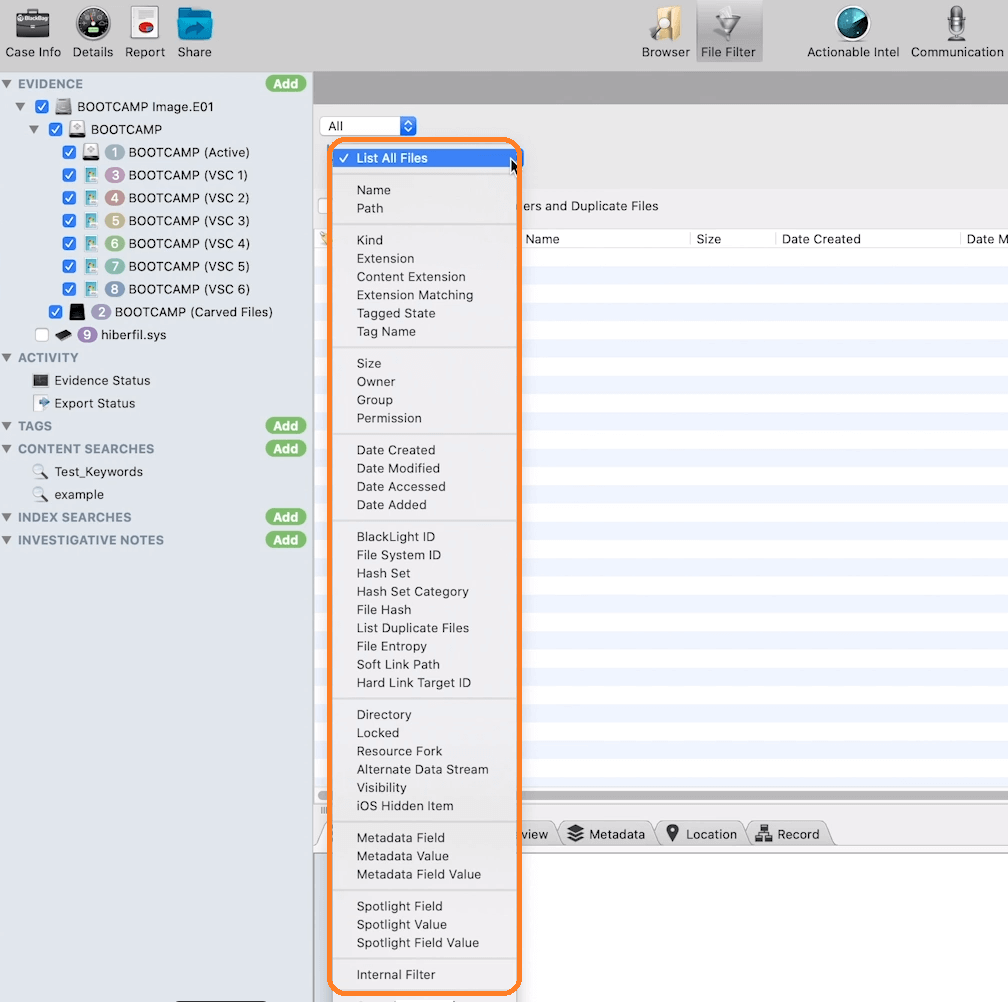
Task: Enable the hiberfil.sys checkbox
Action: [x=40, y=334]
